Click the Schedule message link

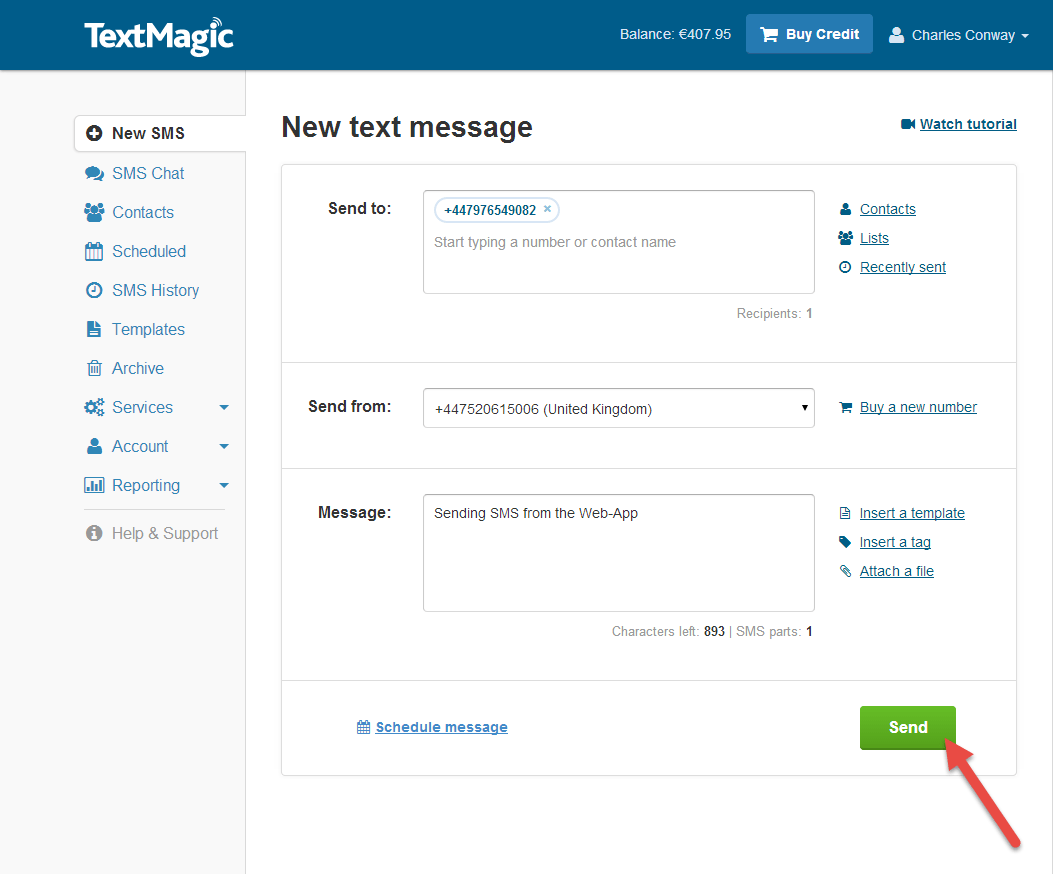click(x=441, y=727)
